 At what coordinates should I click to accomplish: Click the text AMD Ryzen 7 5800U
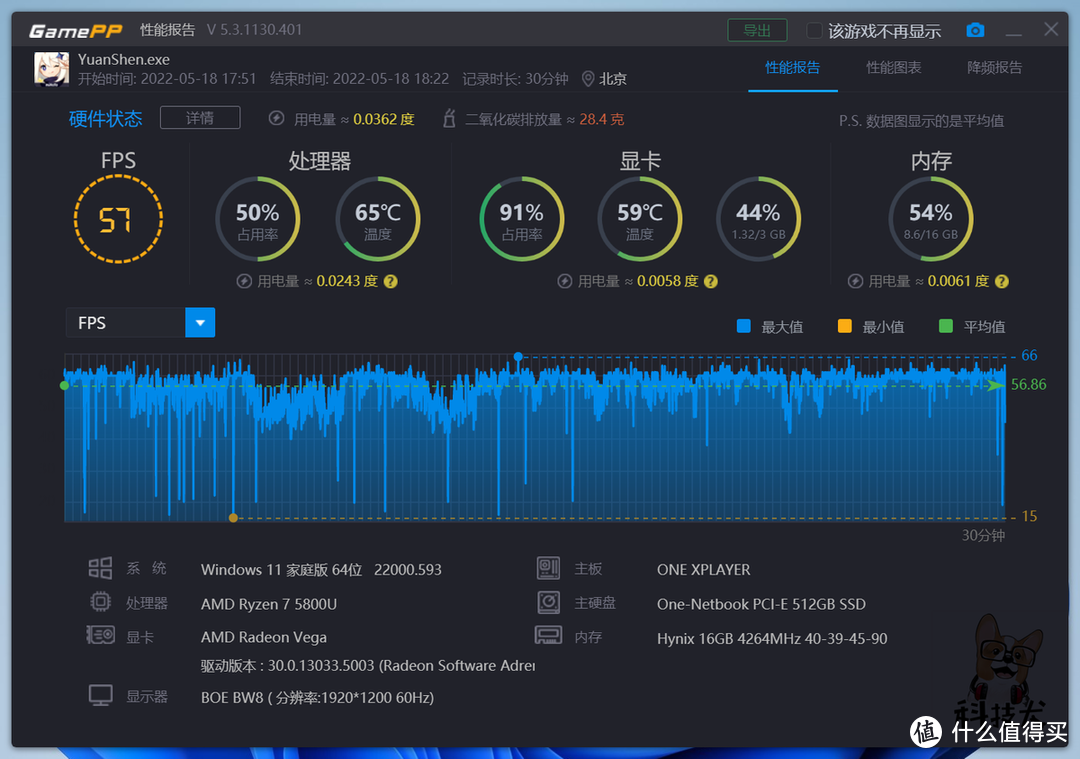(269, 604)
